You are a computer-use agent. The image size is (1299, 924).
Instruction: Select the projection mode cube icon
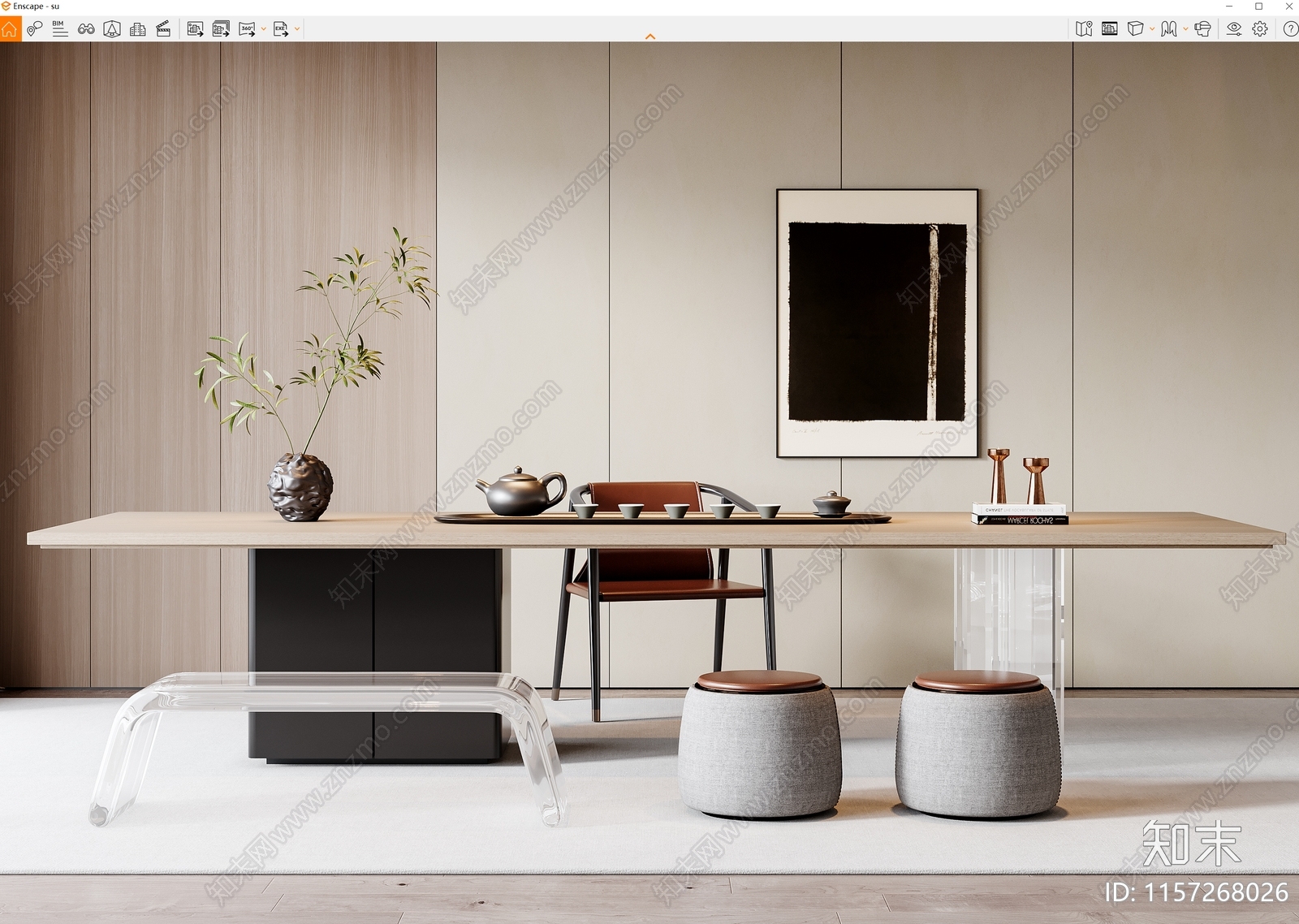point(1135,29)
